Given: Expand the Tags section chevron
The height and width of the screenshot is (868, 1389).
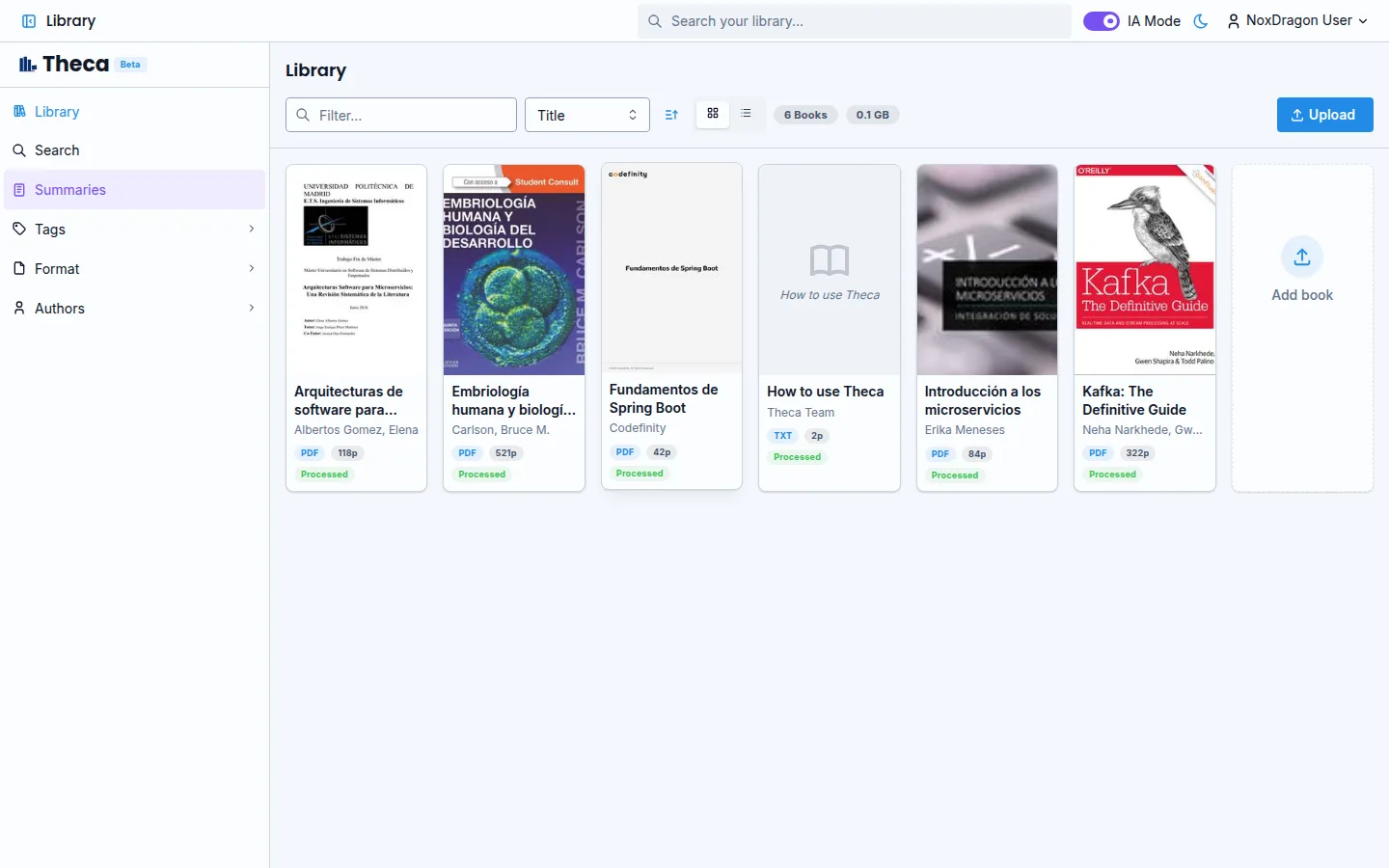Looking at the screenshot, I should [x=252, y=230].
